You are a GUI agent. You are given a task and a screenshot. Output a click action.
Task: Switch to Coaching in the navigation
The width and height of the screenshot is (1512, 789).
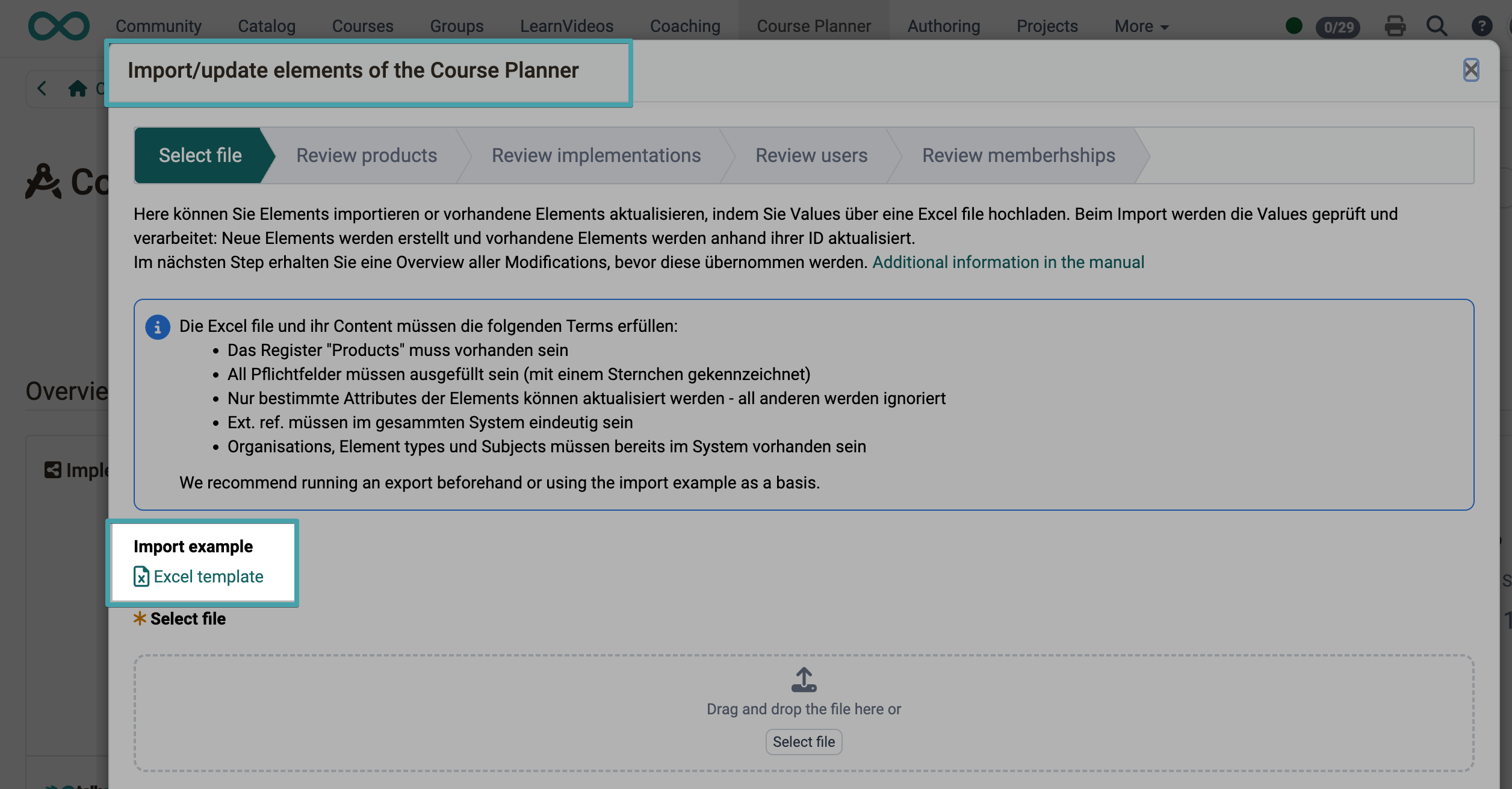point(685,26)
